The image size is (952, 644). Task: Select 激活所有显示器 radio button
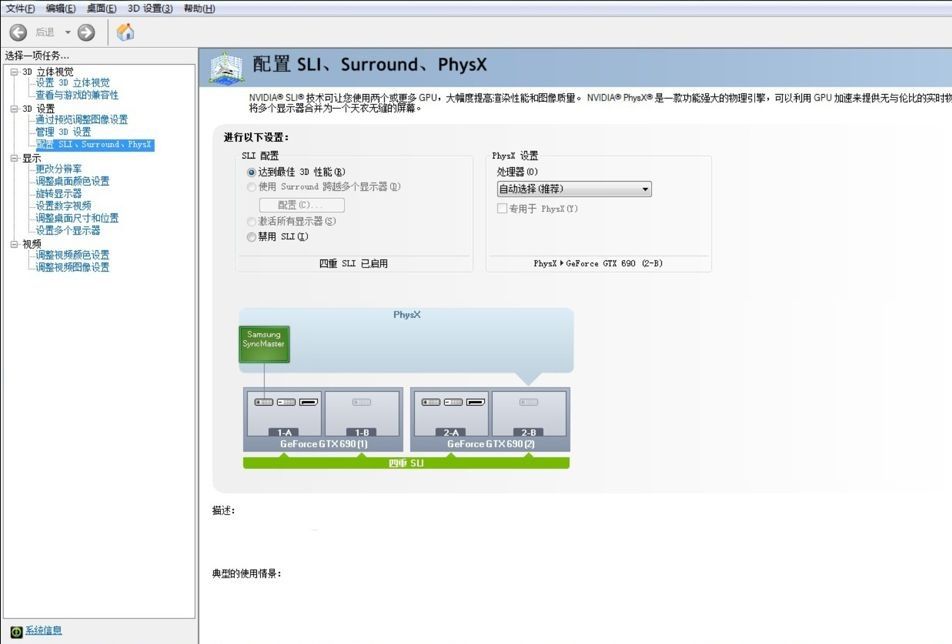coord(251,222)
